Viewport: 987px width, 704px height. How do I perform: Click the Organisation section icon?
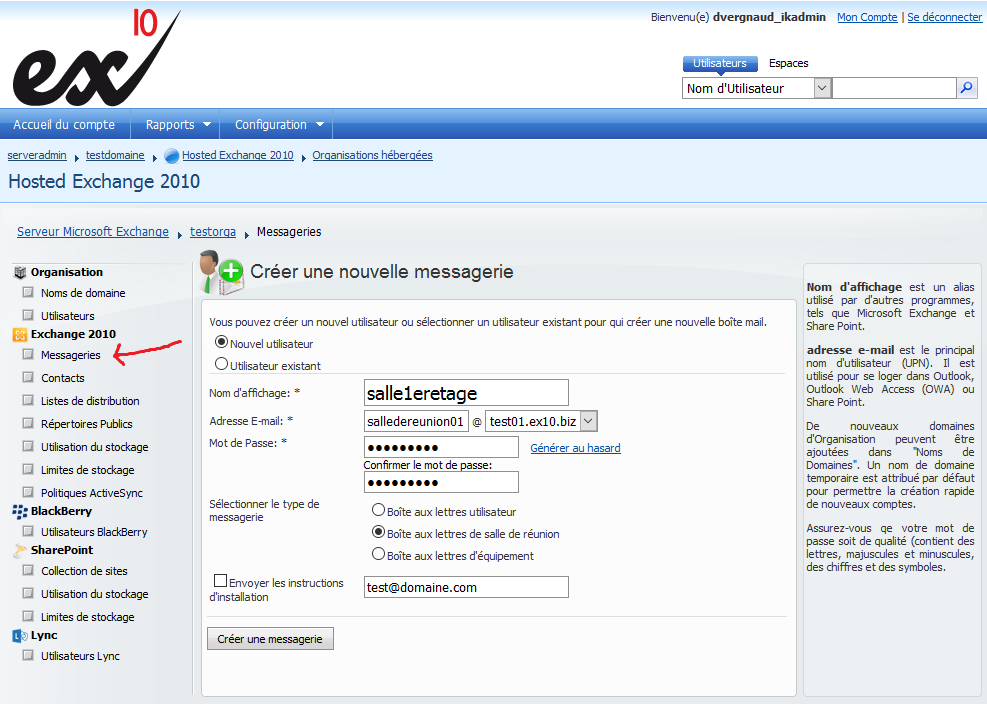(20, 272)
